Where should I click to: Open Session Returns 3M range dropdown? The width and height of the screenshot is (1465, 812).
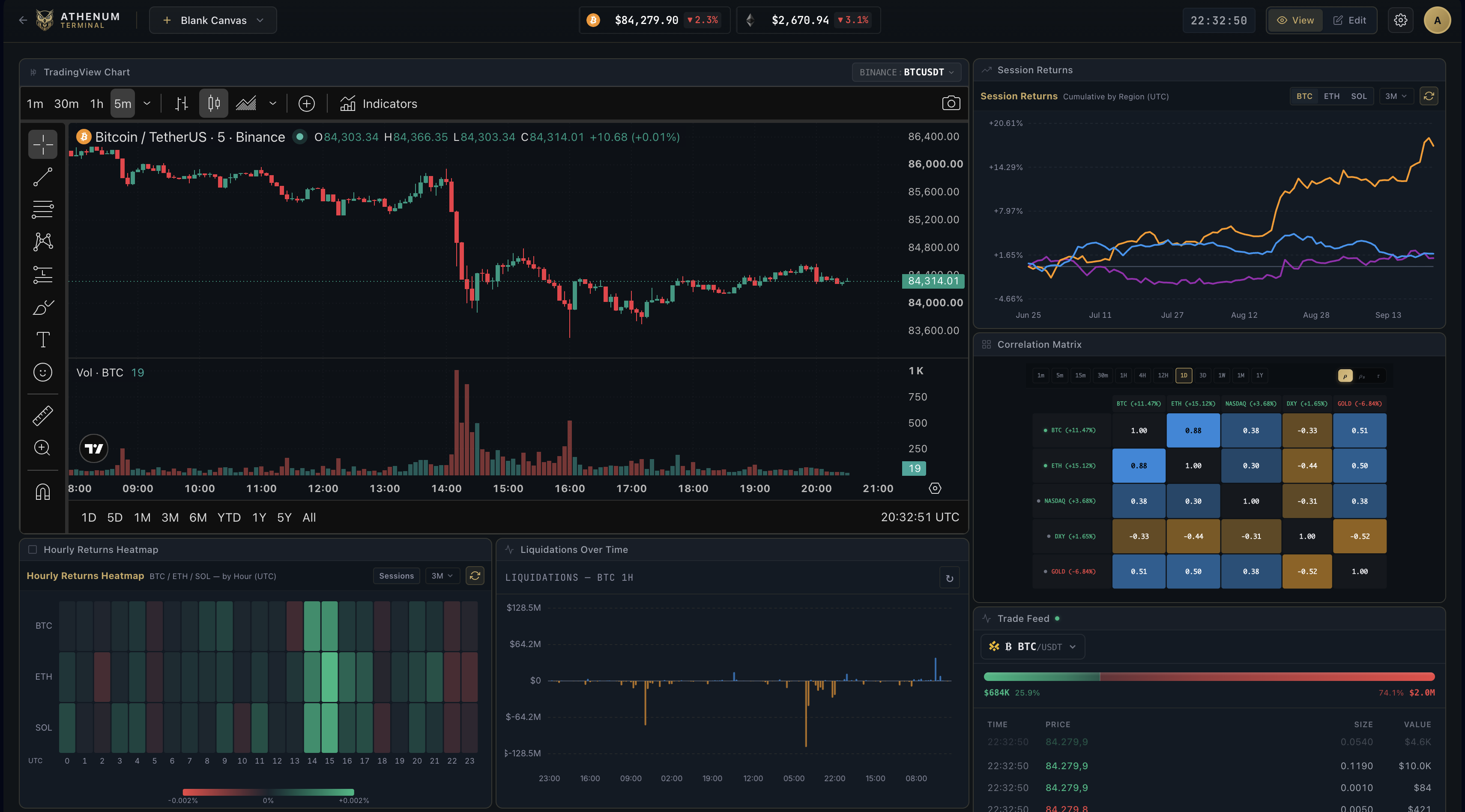[1396, 96]
